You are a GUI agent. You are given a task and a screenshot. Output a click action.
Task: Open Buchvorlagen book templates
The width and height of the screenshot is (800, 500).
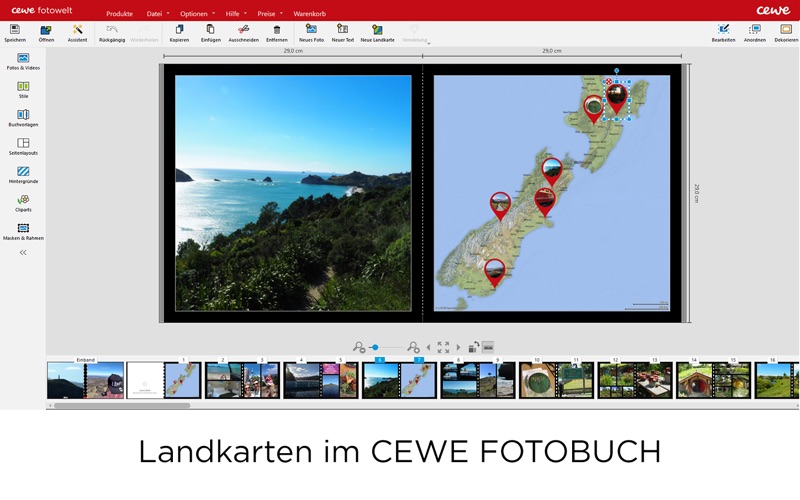point(23,118)
